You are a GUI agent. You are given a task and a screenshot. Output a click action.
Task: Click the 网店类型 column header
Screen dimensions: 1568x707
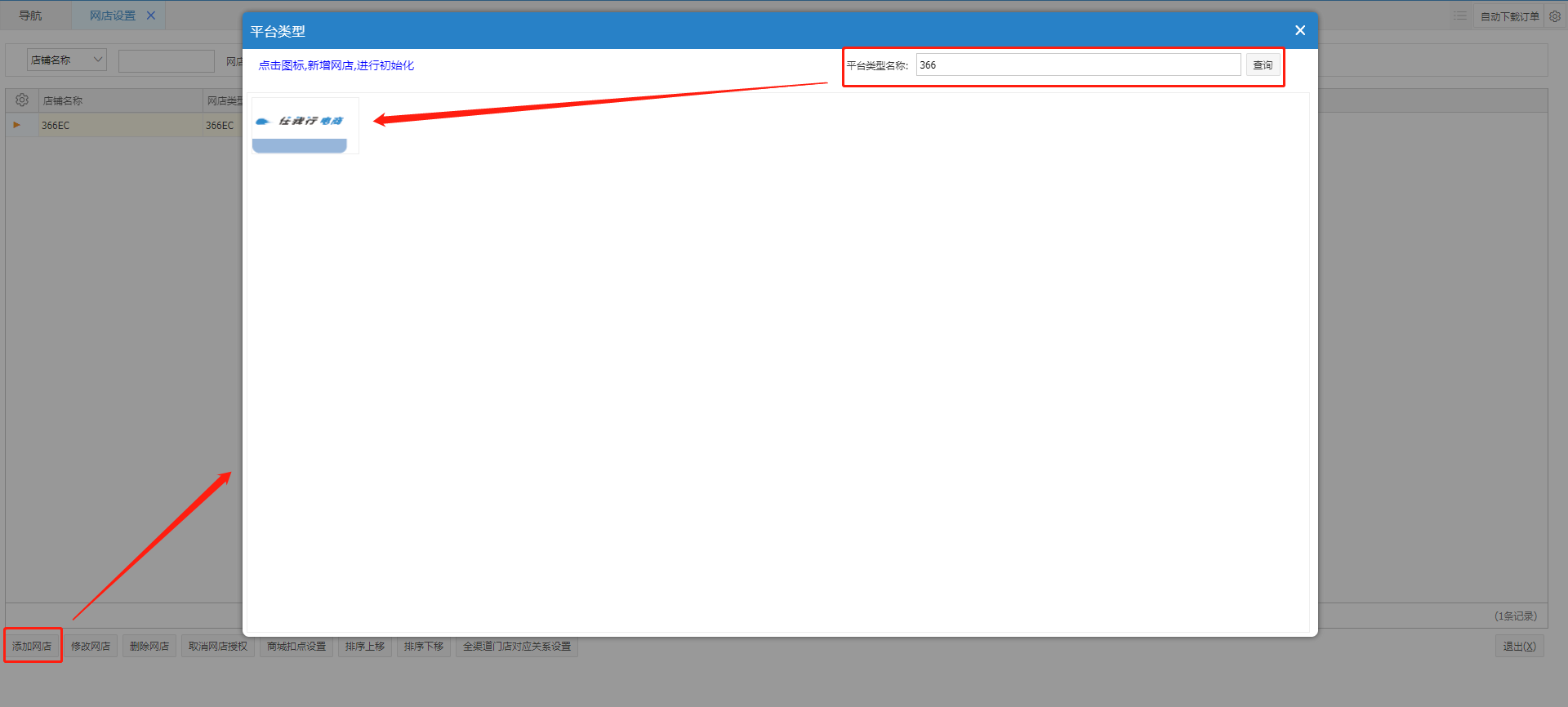pos(225,100)
